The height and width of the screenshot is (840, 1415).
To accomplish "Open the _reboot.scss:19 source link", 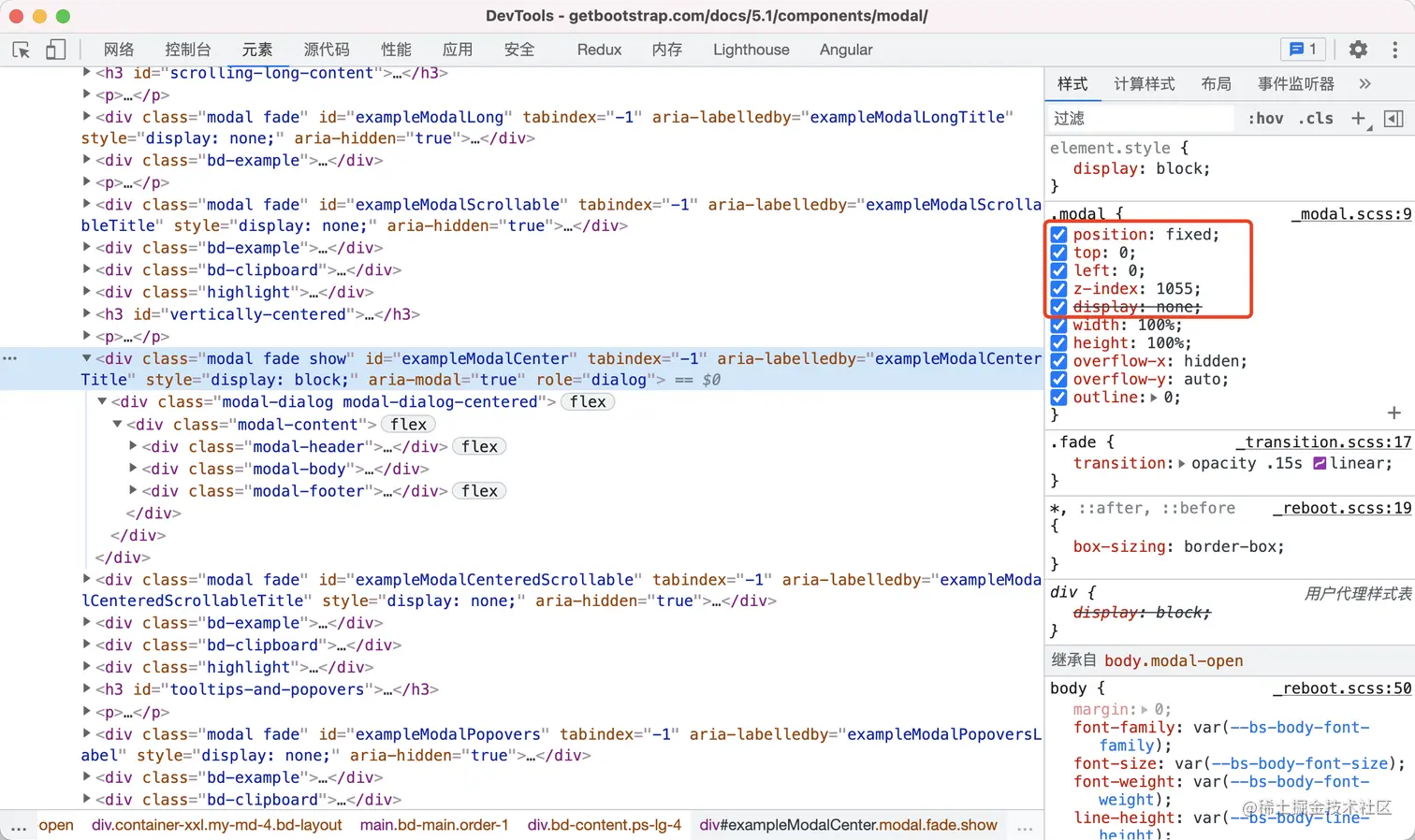I will click(x=1342, y=509).
